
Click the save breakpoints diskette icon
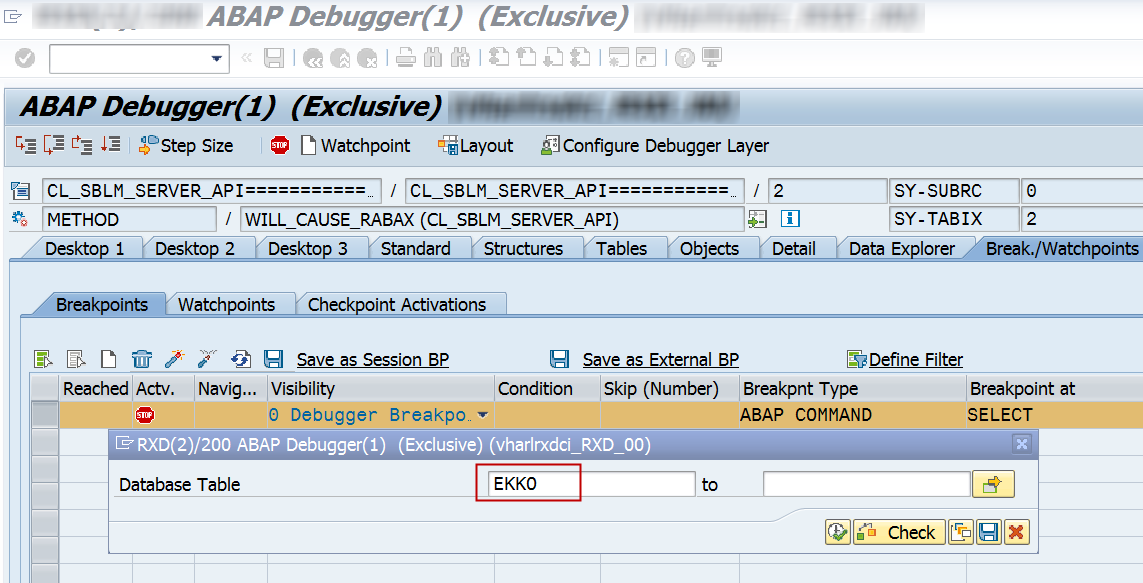pyautogui.click(x=273, y=358)
